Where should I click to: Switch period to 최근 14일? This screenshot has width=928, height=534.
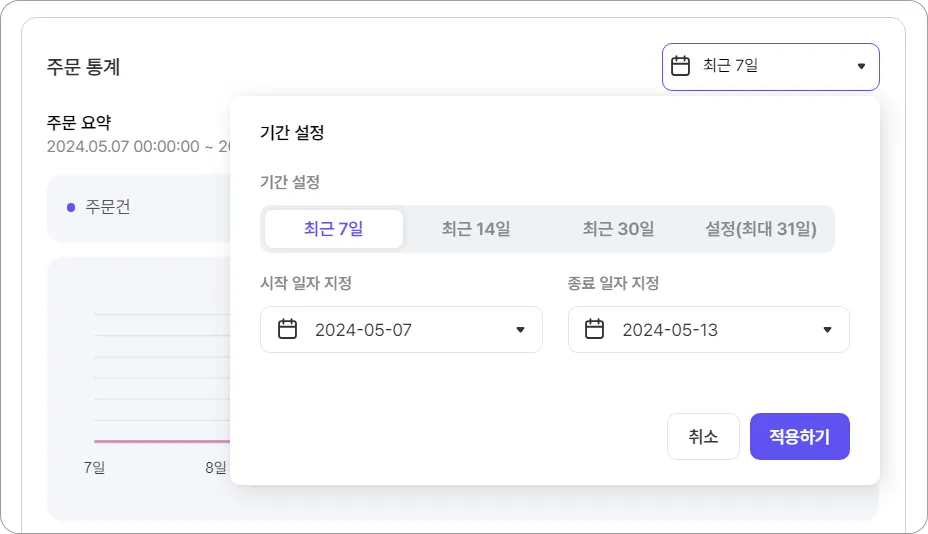pos(476,229)
